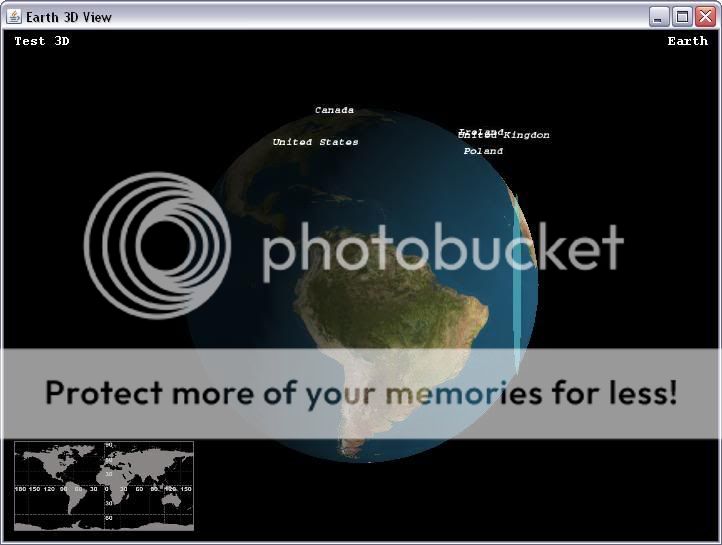Image resolution: width=722 pixels, height=545 pixels.
Task: Maximize the Earth 3D View window
Action: 683,16
